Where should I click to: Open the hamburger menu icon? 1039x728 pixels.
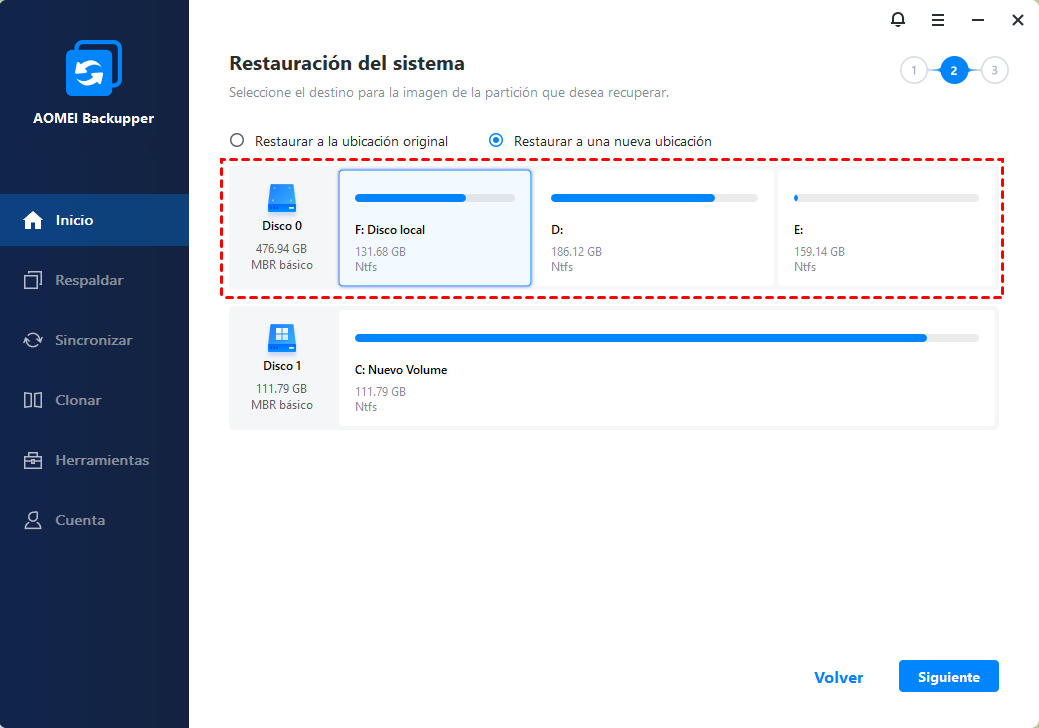(938, 21)
